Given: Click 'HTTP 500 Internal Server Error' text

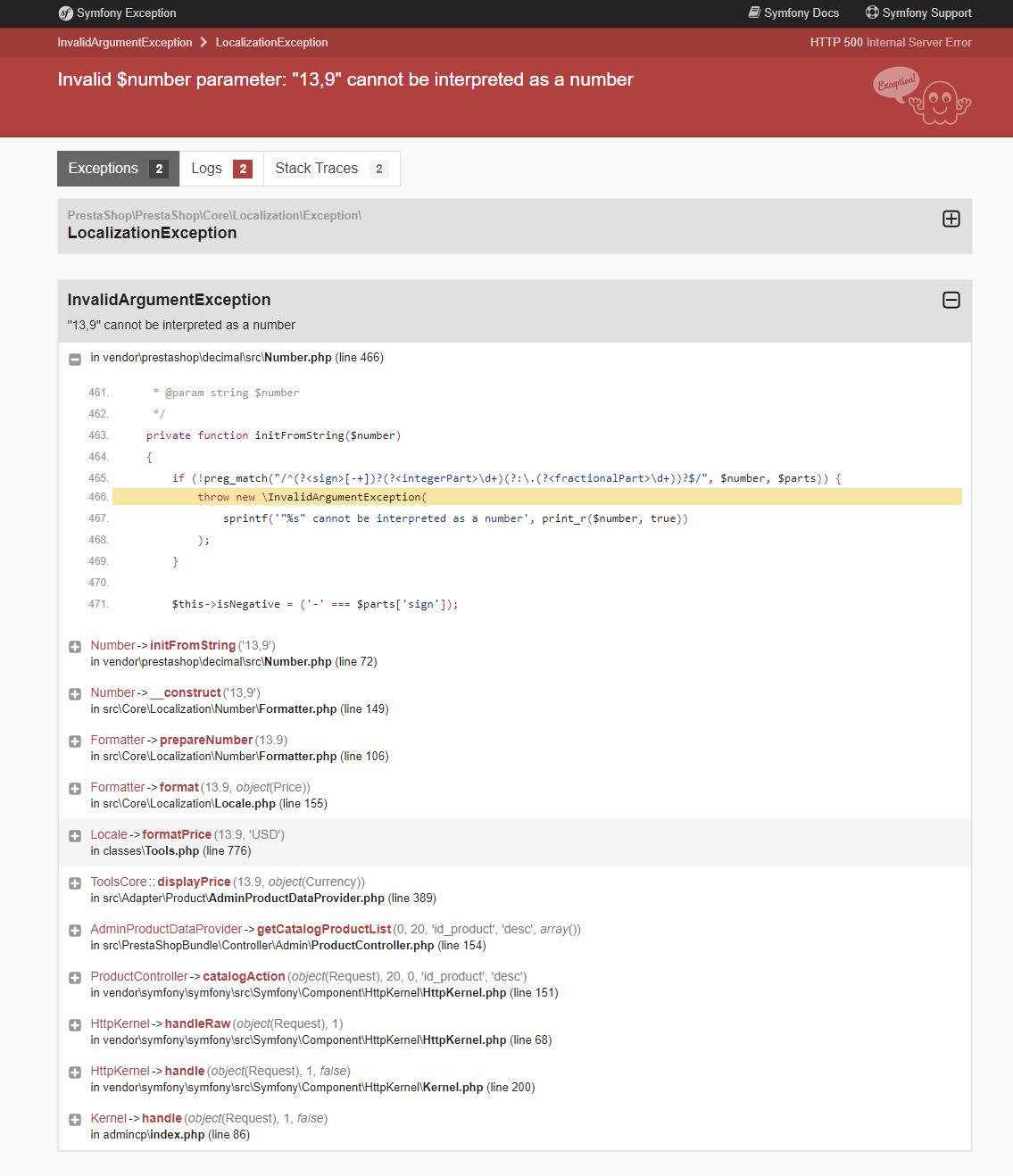Looking at the screenshot, I should (891, 42).
